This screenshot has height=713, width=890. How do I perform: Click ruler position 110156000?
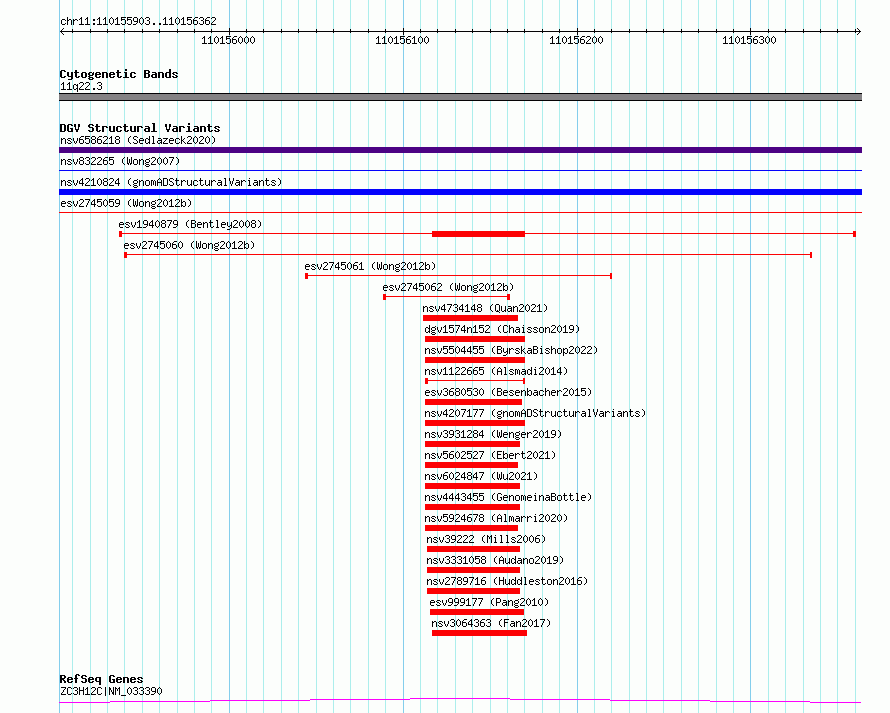pos(228,40)
